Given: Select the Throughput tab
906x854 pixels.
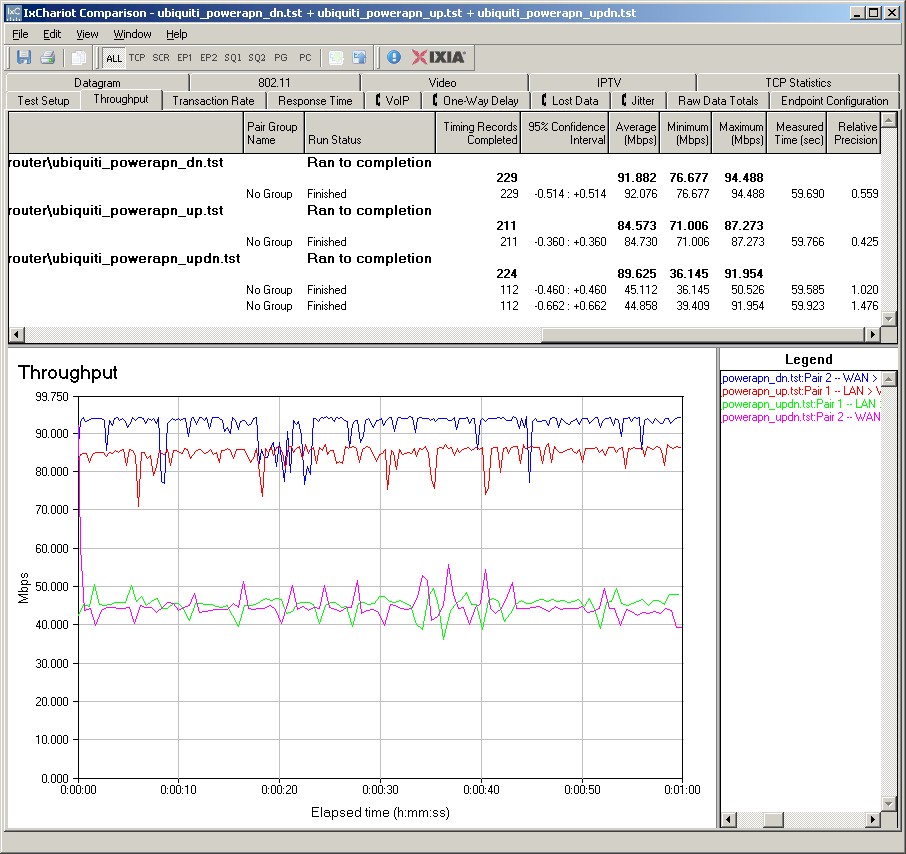Looking at the screenshot, I should [x=121, y=99].
